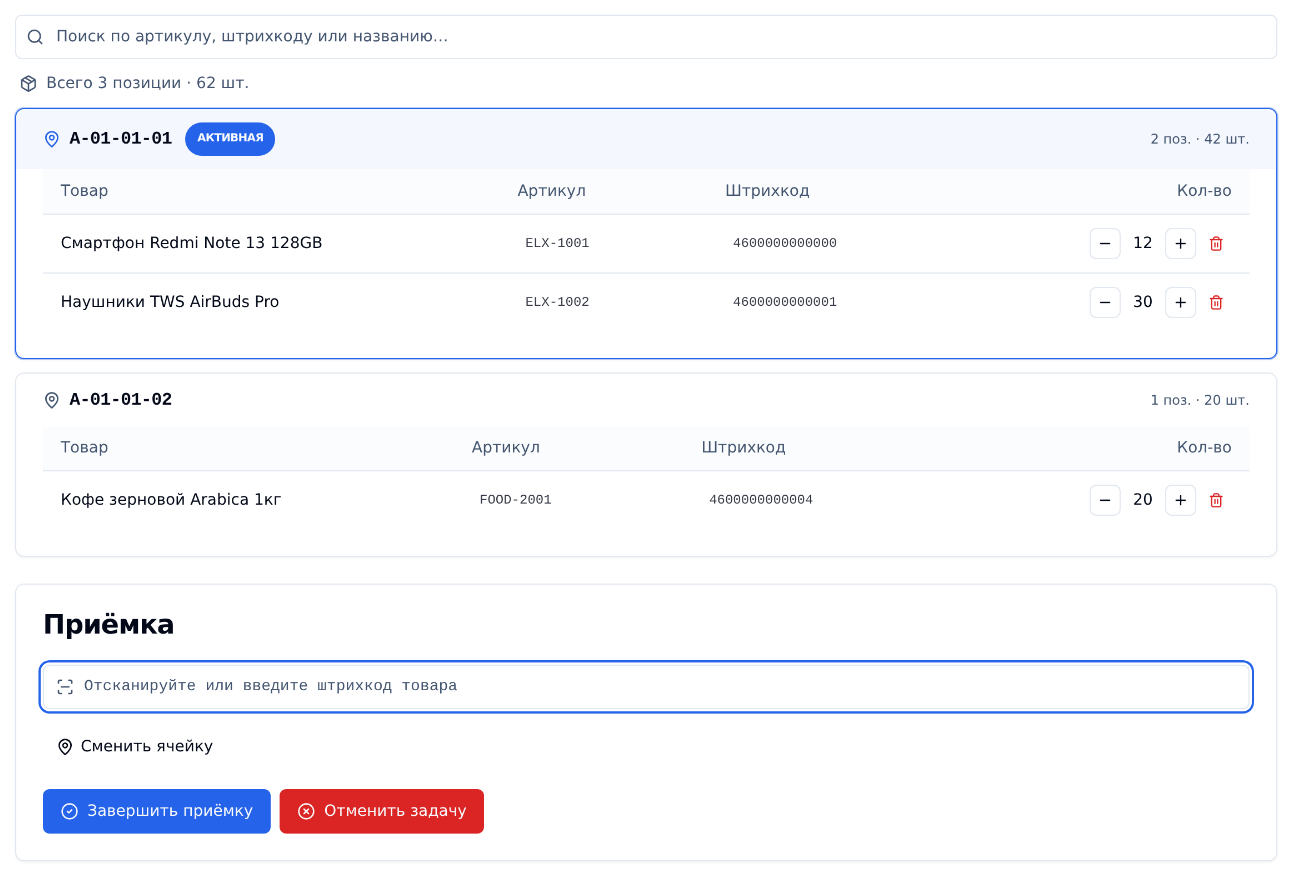Click the quantity value 30
The image size is (1292, 878).
[1143, 302]
